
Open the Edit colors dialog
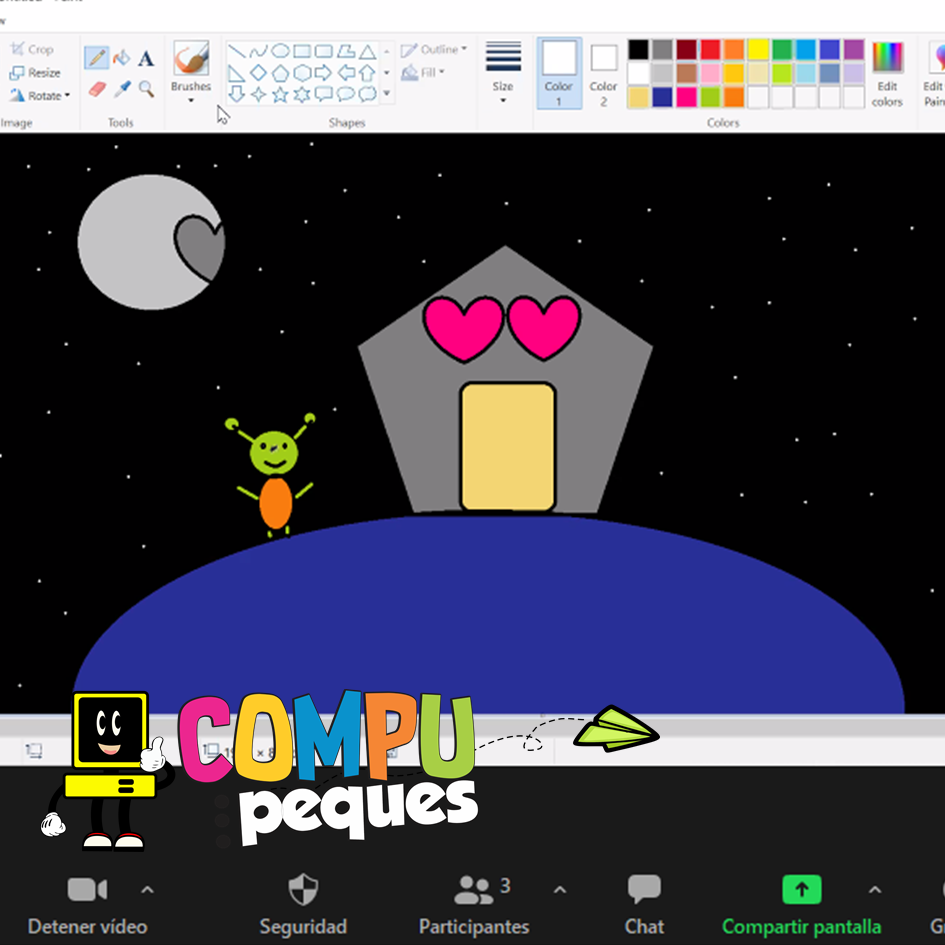pyautogui.click(x=887, y=73)
